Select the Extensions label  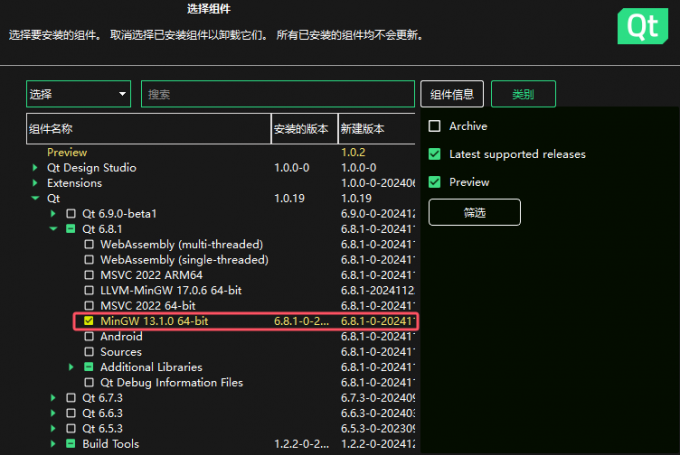[75, 183]
